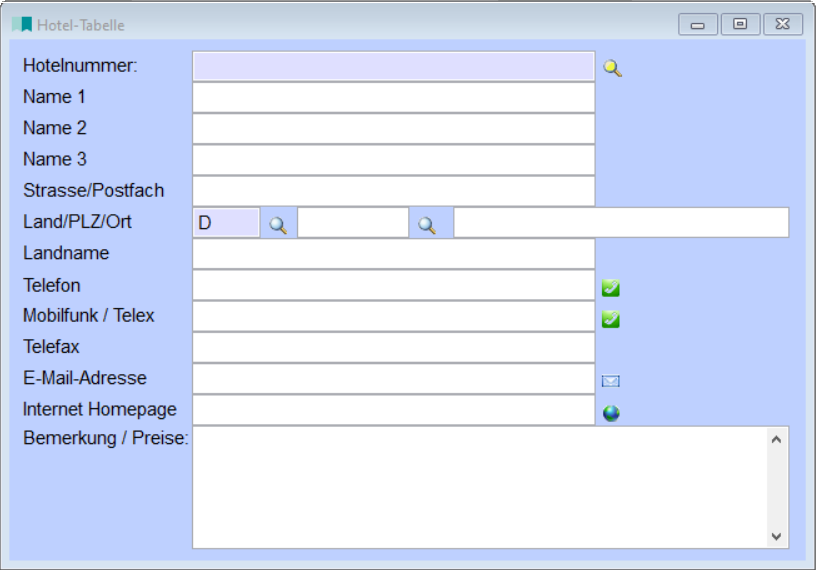The image size is (816, 570).
Task: Click the Hotel-Tabelle window title icon
Action: pyautogui.click(x=22, y=25)
